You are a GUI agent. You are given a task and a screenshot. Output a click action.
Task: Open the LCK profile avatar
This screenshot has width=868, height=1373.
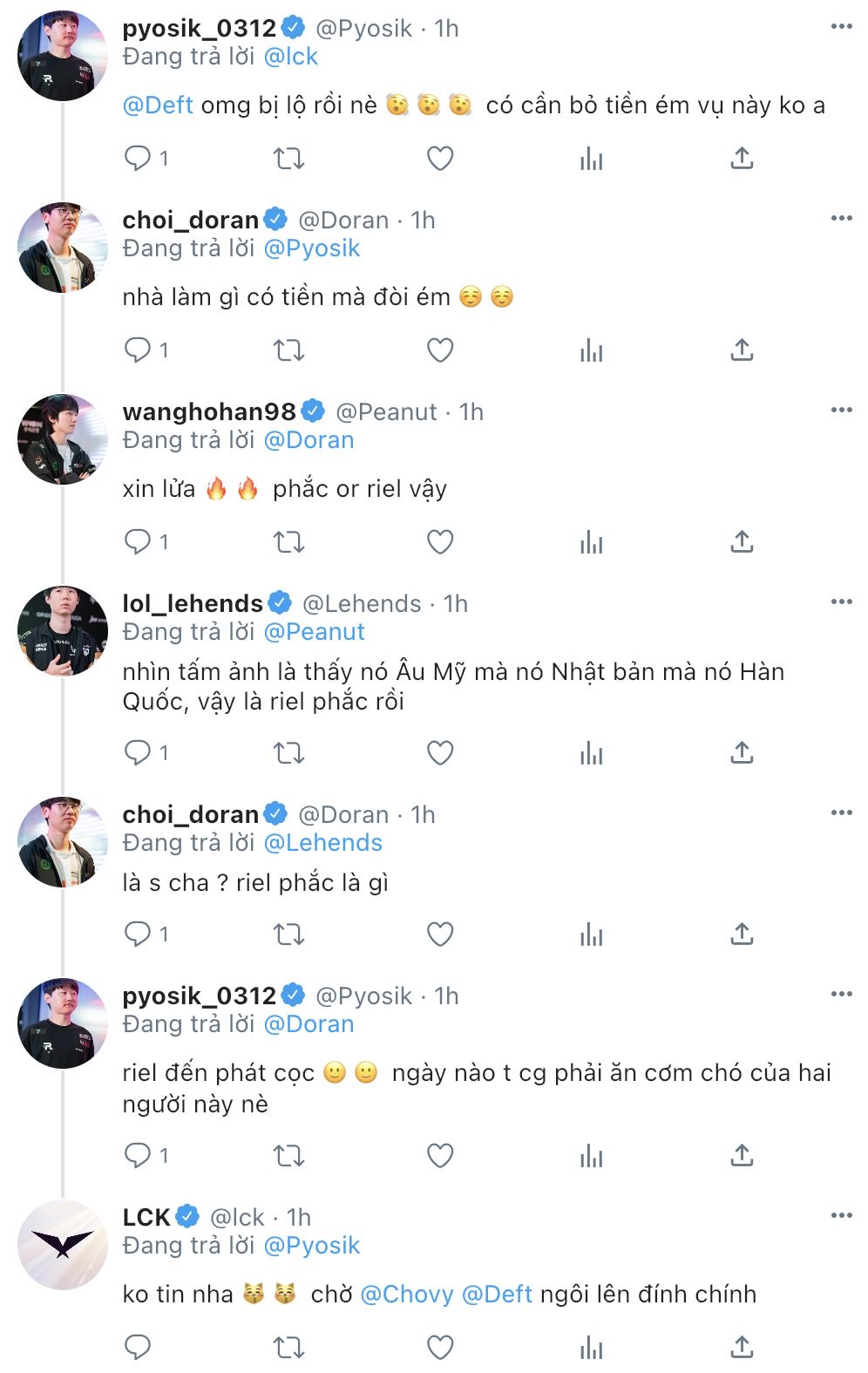point(63,1245)
